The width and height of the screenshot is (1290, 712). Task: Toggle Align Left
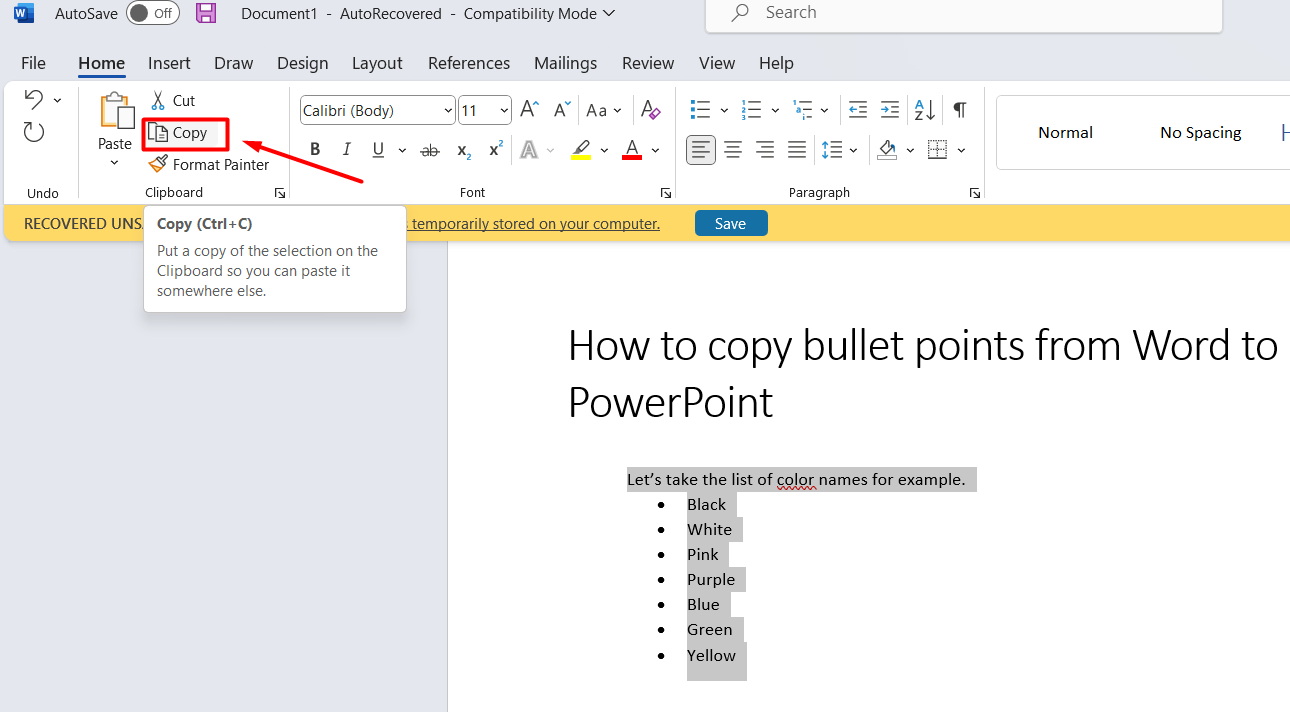click(x=701, y=150)
